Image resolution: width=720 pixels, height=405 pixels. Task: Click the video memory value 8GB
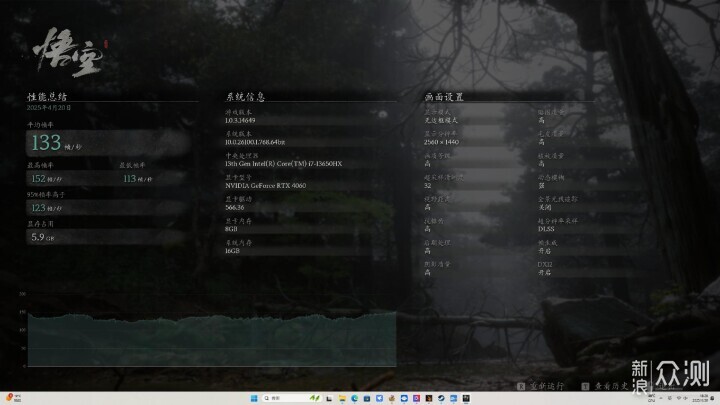point(231,229)
